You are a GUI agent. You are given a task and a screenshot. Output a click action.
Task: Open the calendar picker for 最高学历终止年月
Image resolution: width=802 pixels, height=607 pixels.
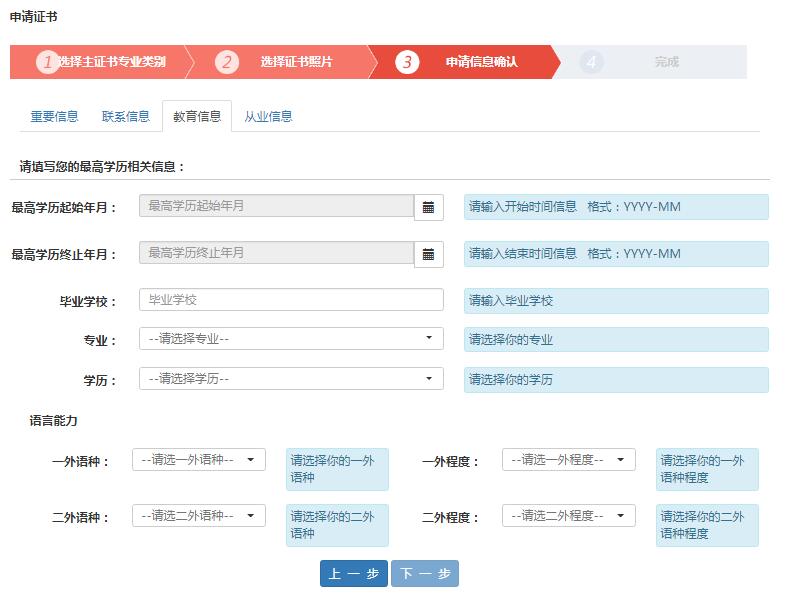click(429, 254)
